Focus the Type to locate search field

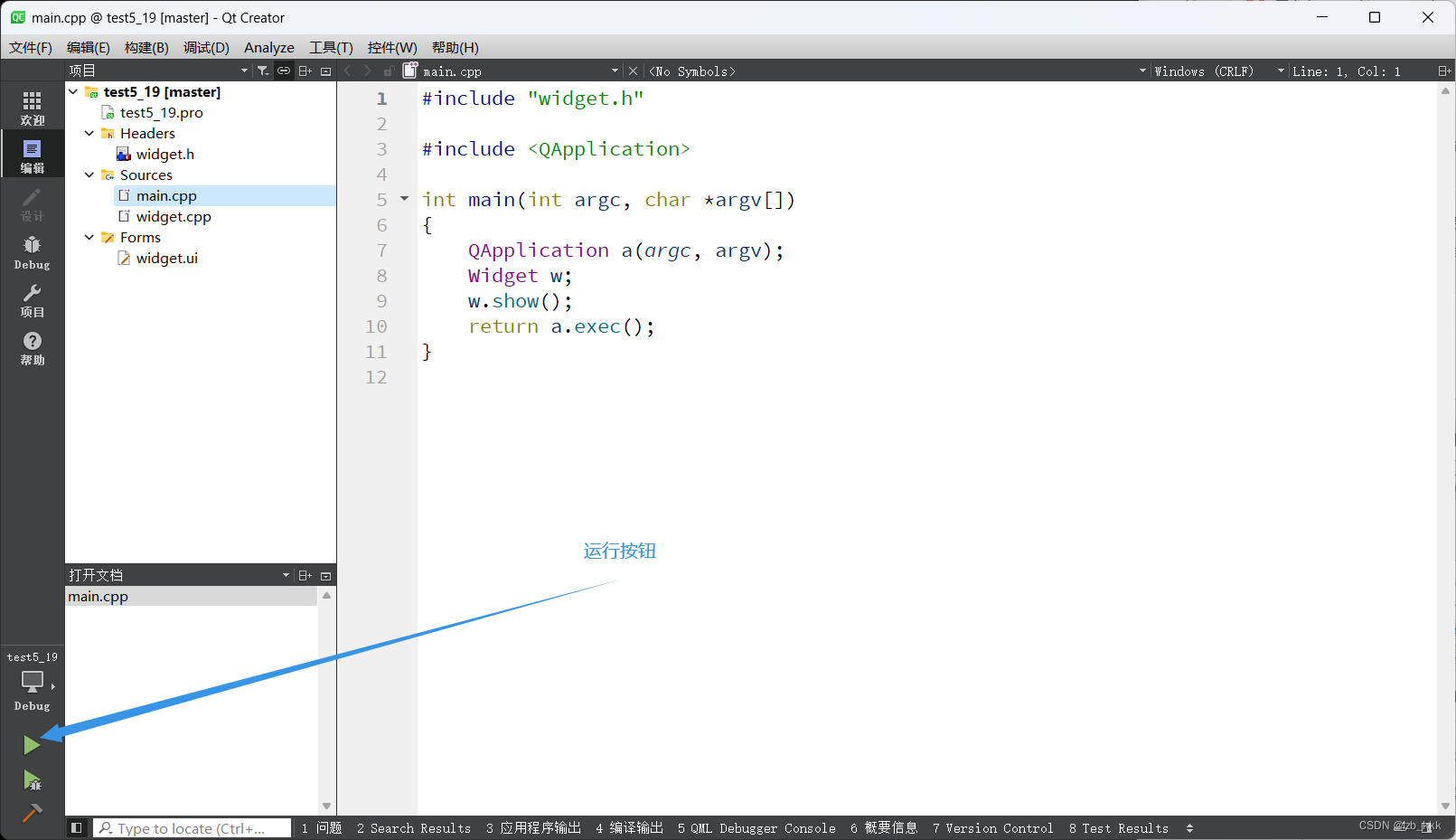click(x=193, y=828)
